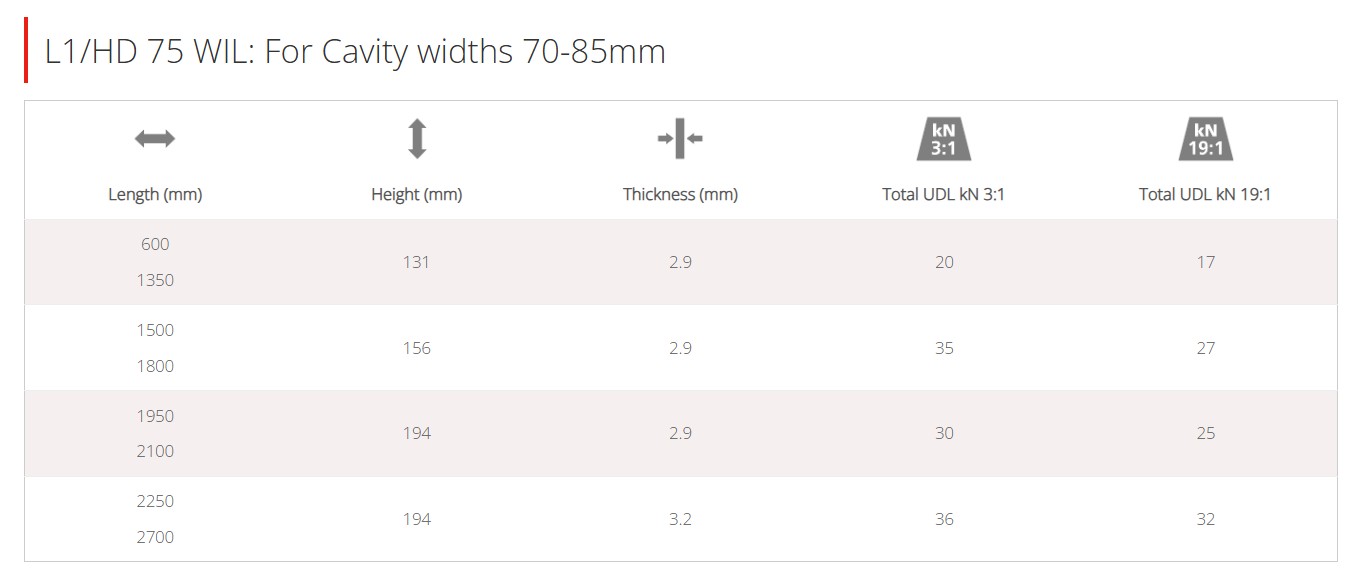
Task: Click the Thickness arrows icon
Action: [x=680, y=139]
